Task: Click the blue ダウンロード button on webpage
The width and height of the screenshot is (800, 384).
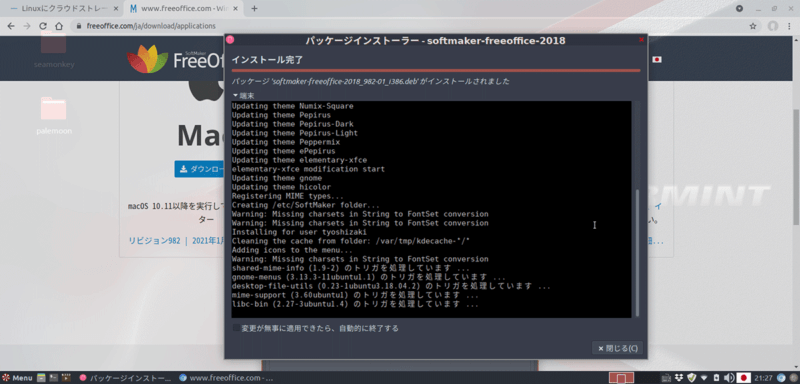Action: click(x=199, y=169)
